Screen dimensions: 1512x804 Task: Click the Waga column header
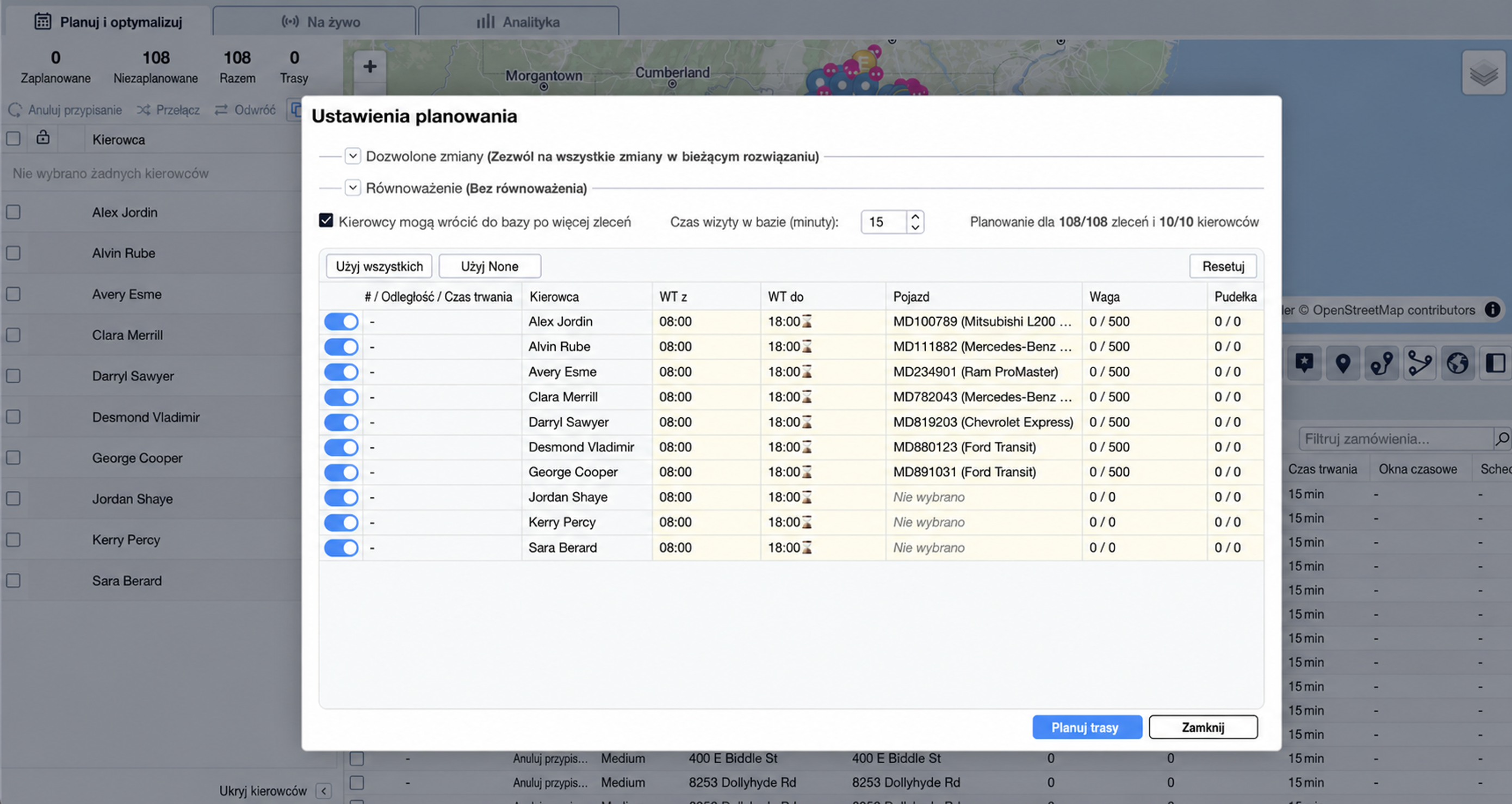click(1144, 297)
